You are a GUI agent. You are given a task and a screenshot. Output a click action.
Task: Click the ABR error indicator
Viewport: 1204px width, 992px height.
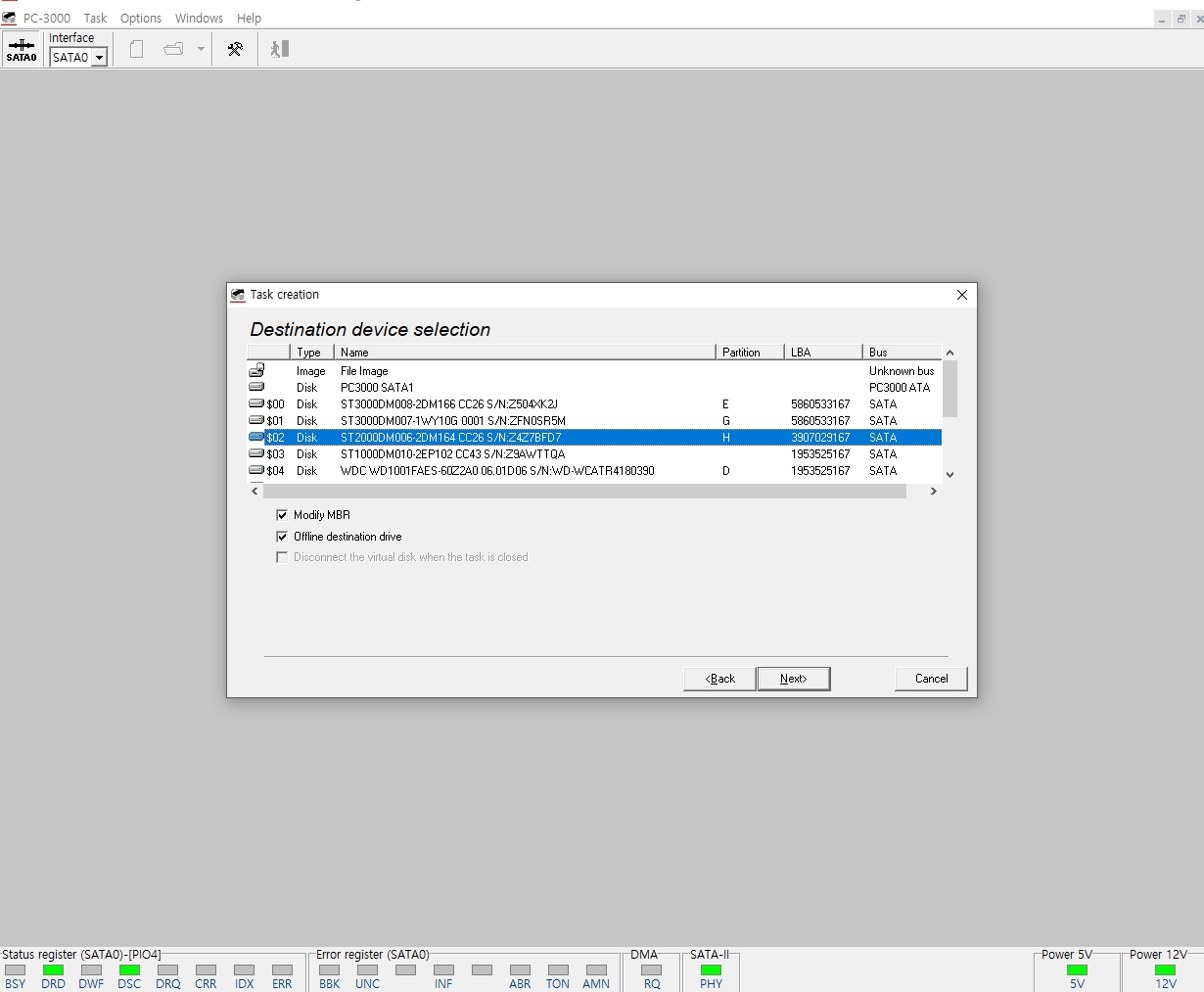tap(520, 970)
